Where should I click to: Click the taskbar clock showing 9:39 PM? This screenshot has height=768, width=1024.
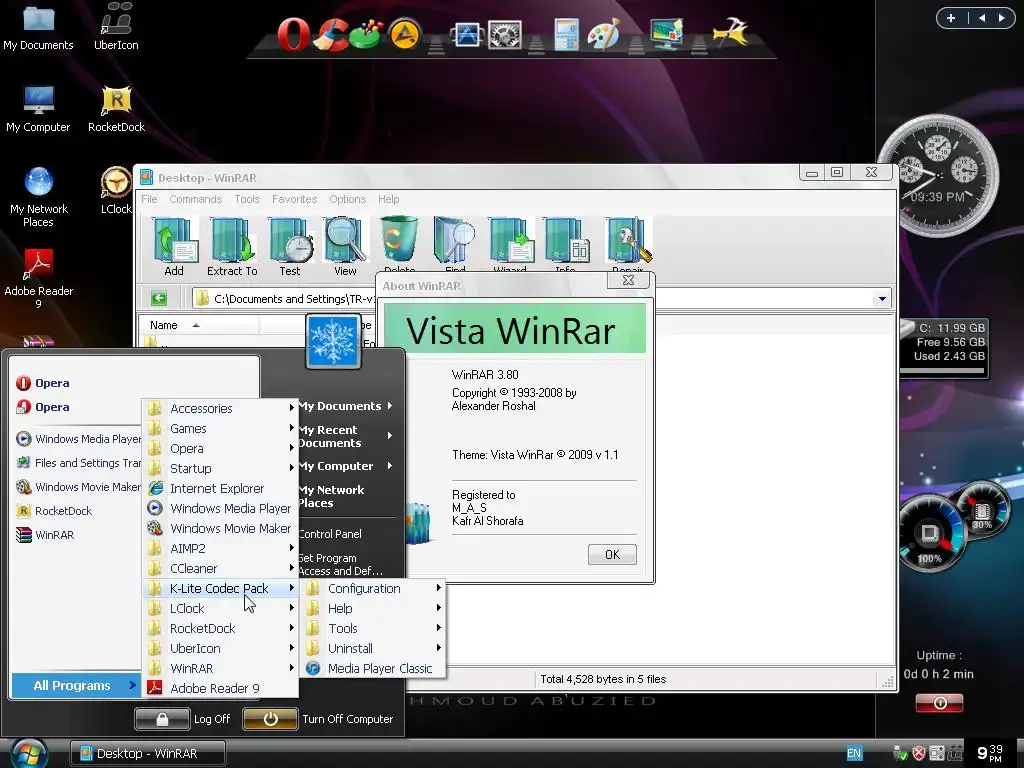coord(990,753)
